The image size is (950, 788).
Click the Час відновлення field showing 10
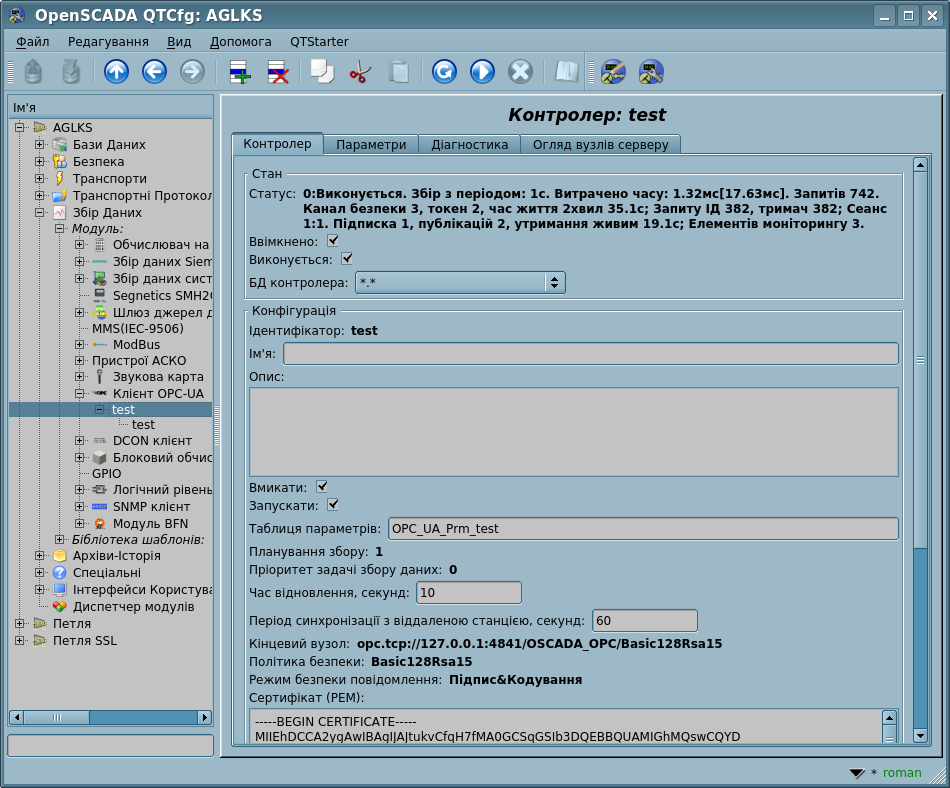pyautogui.click(x=468, y=592)
